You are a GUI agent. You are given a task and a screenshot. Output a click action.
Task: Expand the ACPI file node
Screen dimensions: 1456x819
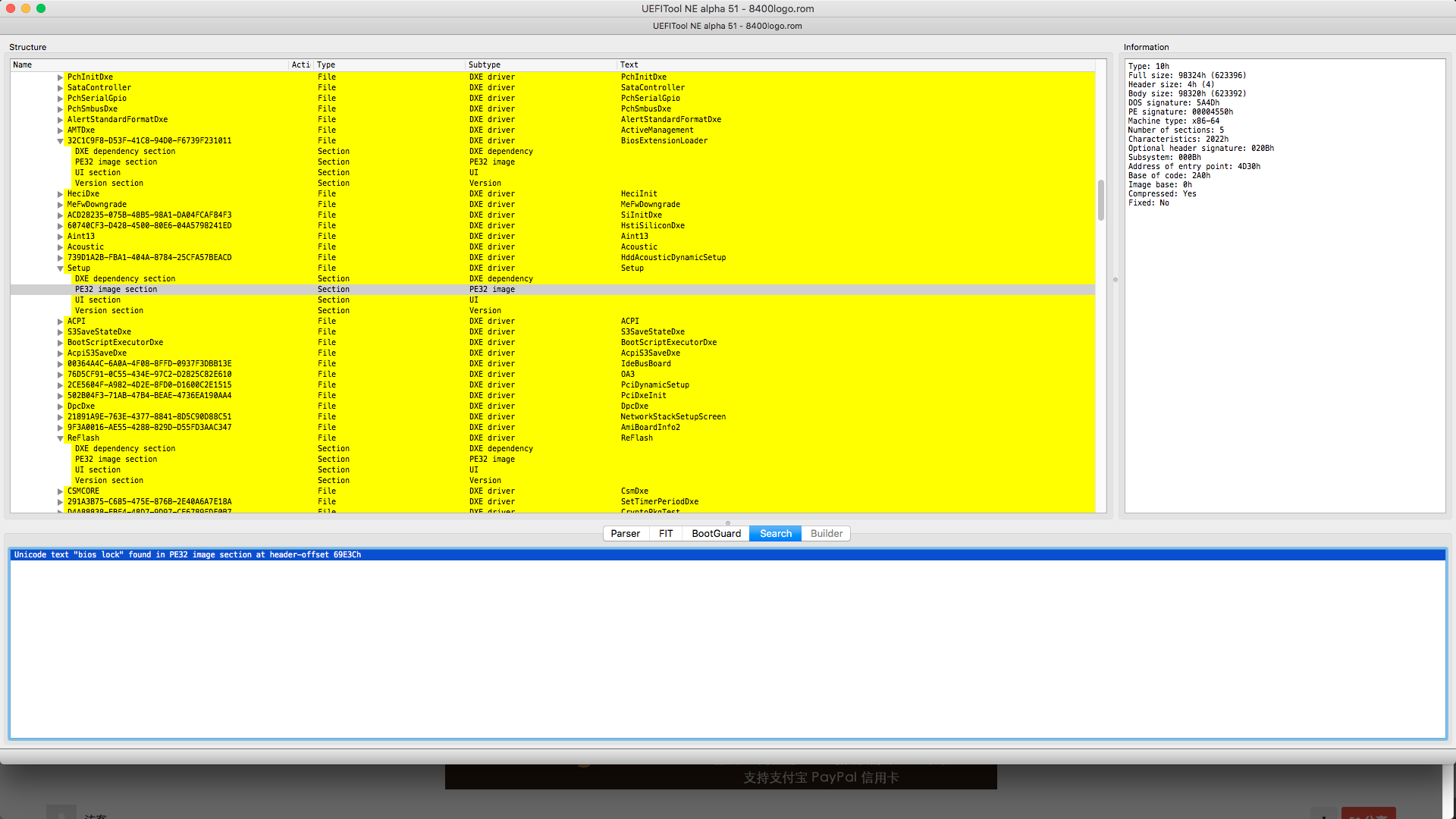coord(60,322)
